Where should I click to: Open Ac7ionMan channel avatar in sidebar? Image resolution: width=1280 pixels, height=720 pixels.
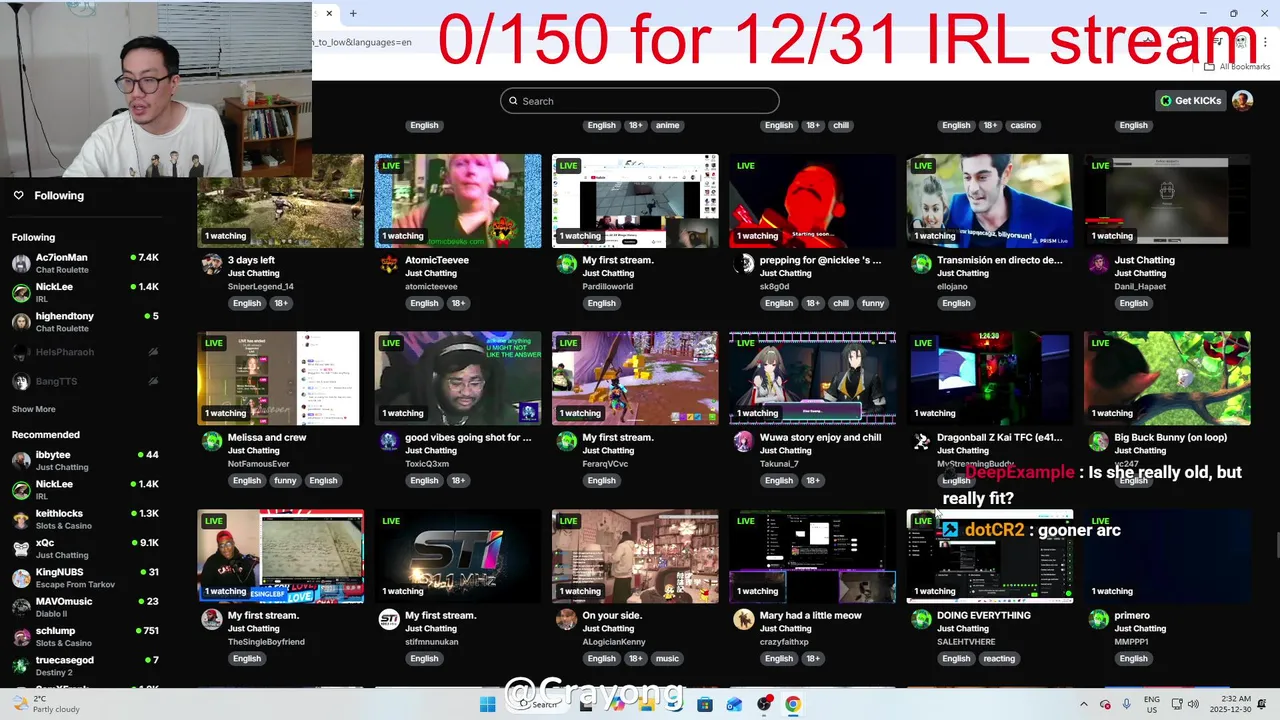[x=21, y=264]
